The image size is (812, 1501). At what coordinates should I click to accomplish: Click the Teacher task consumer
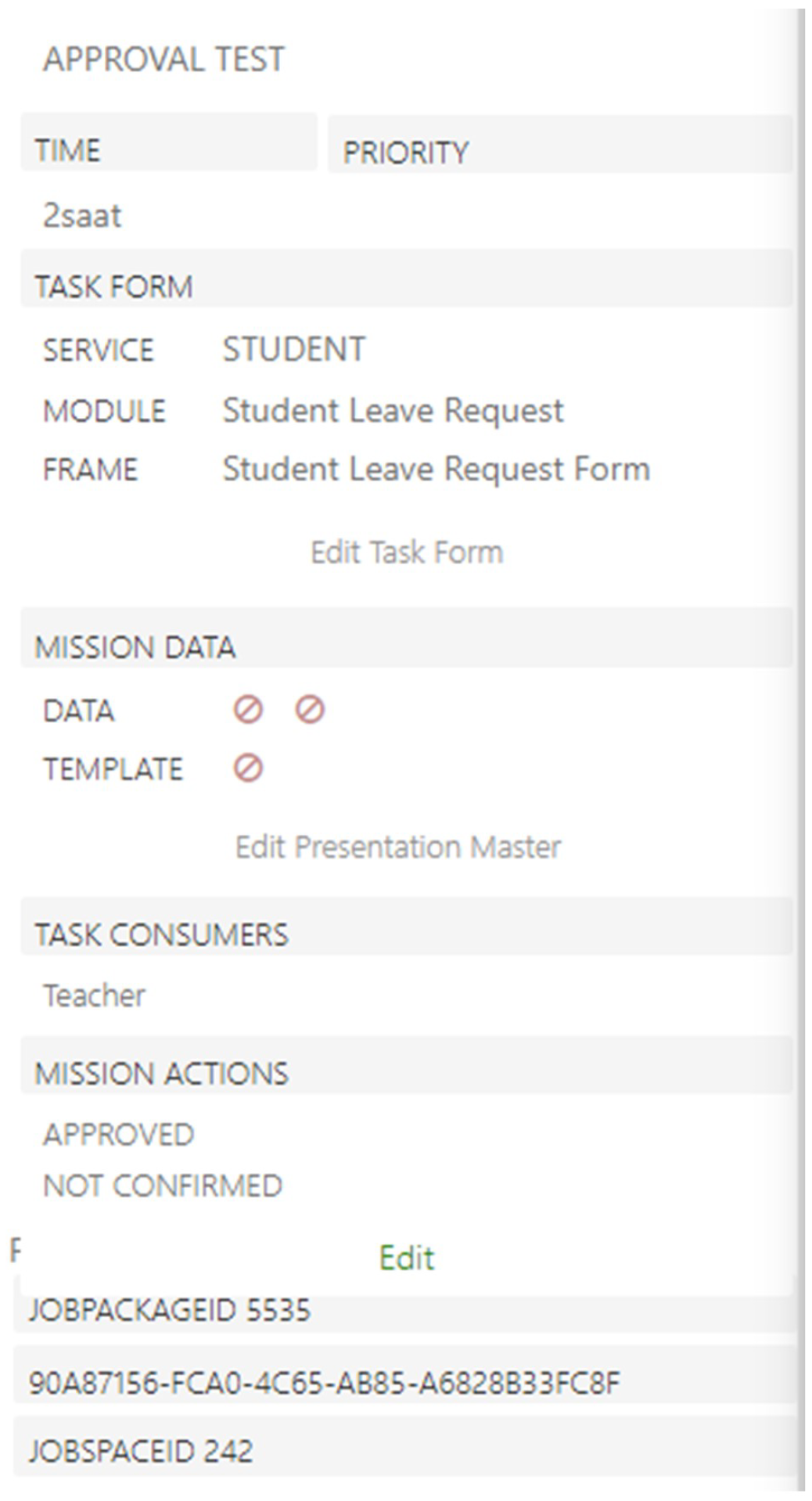point(94,995)
